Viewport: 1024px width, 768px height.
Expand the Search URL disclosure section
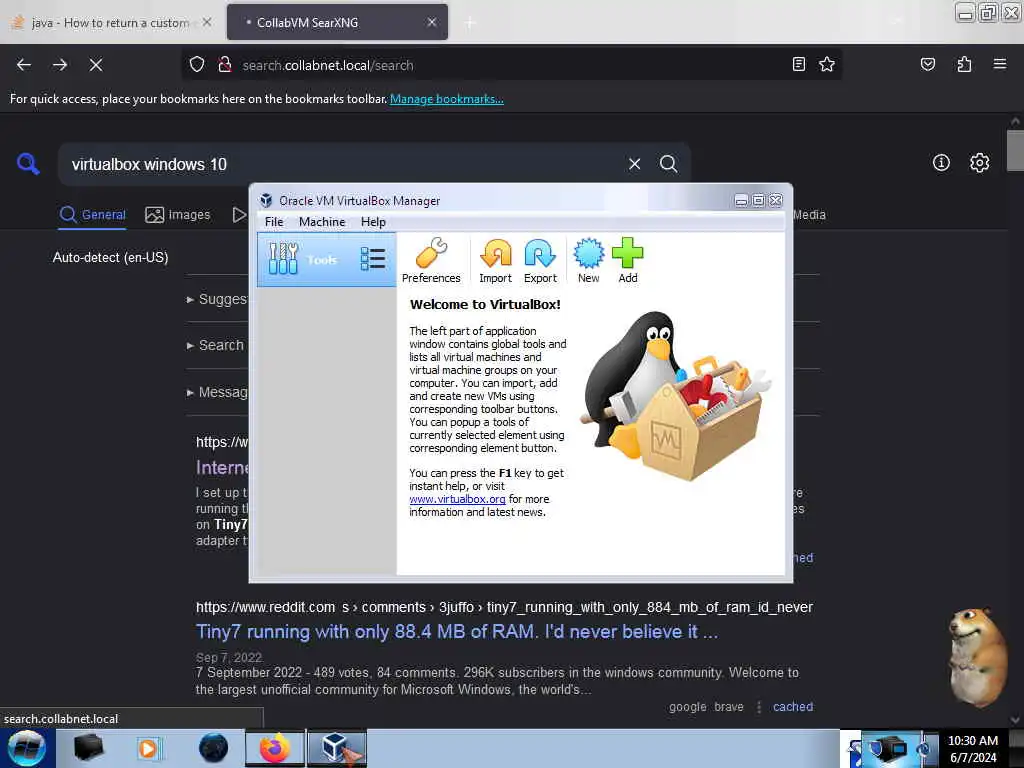click(x=216, y=345)
